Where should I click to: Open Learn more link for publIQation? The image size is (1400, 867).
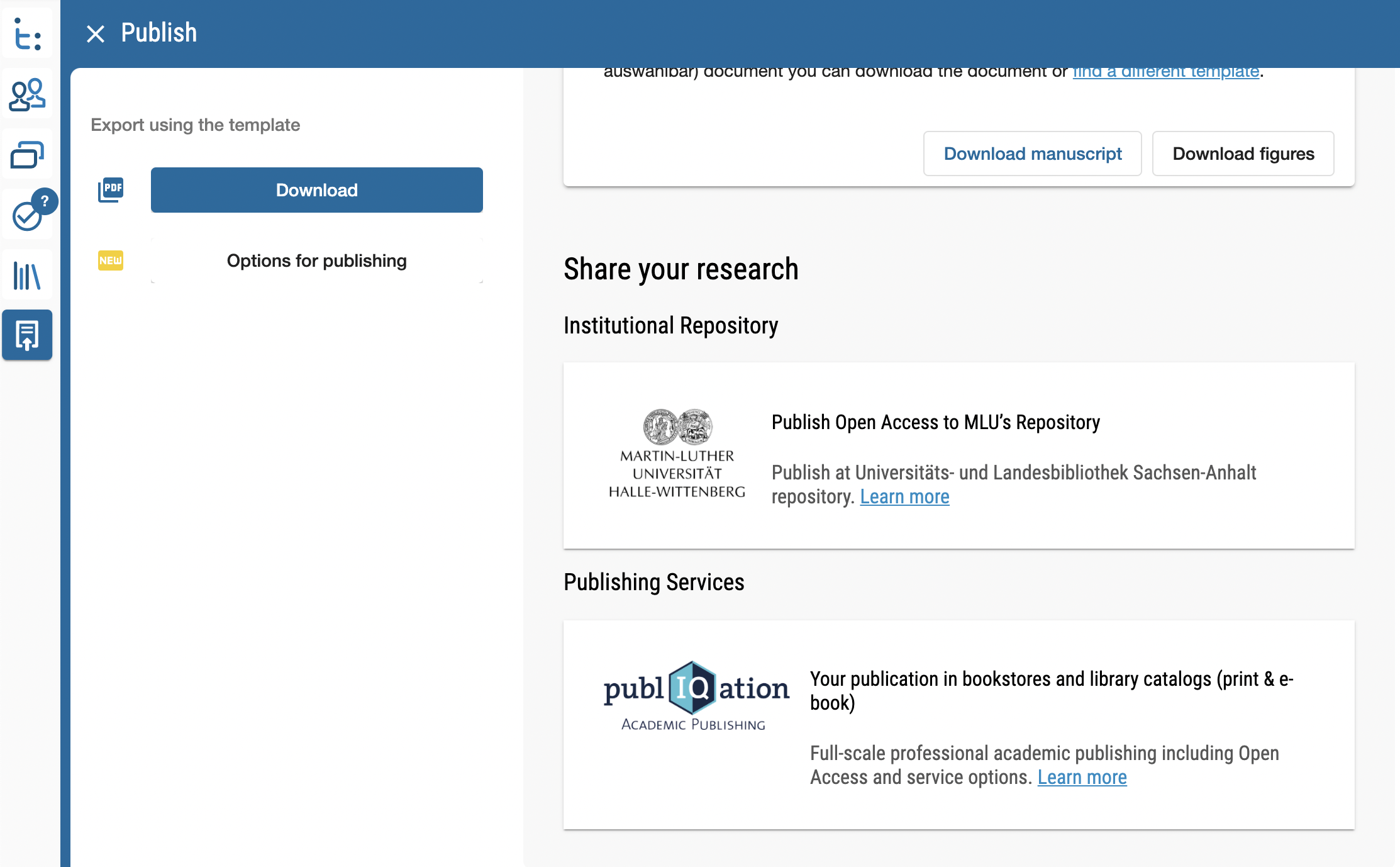[x=1082, y=778]
